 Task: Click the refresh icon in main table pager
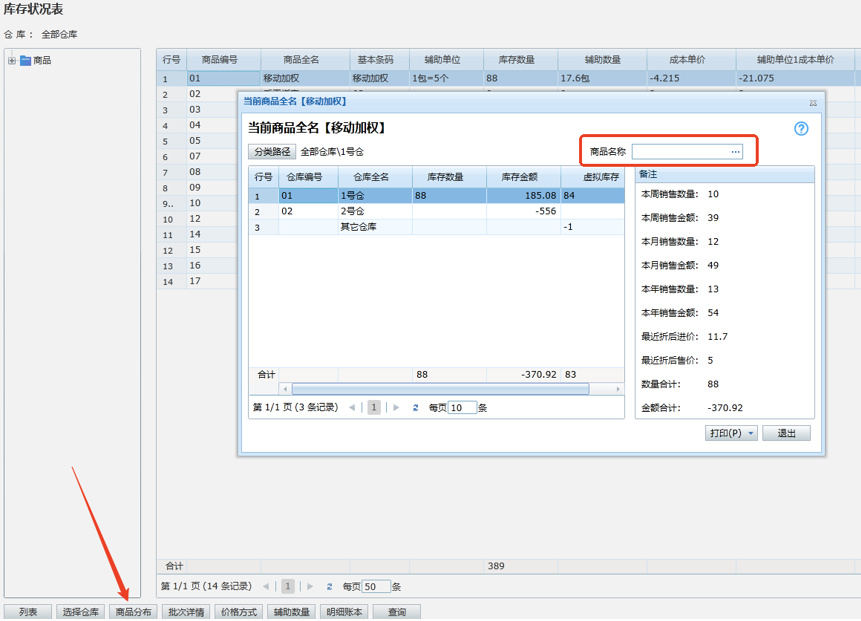coord(330,587)
